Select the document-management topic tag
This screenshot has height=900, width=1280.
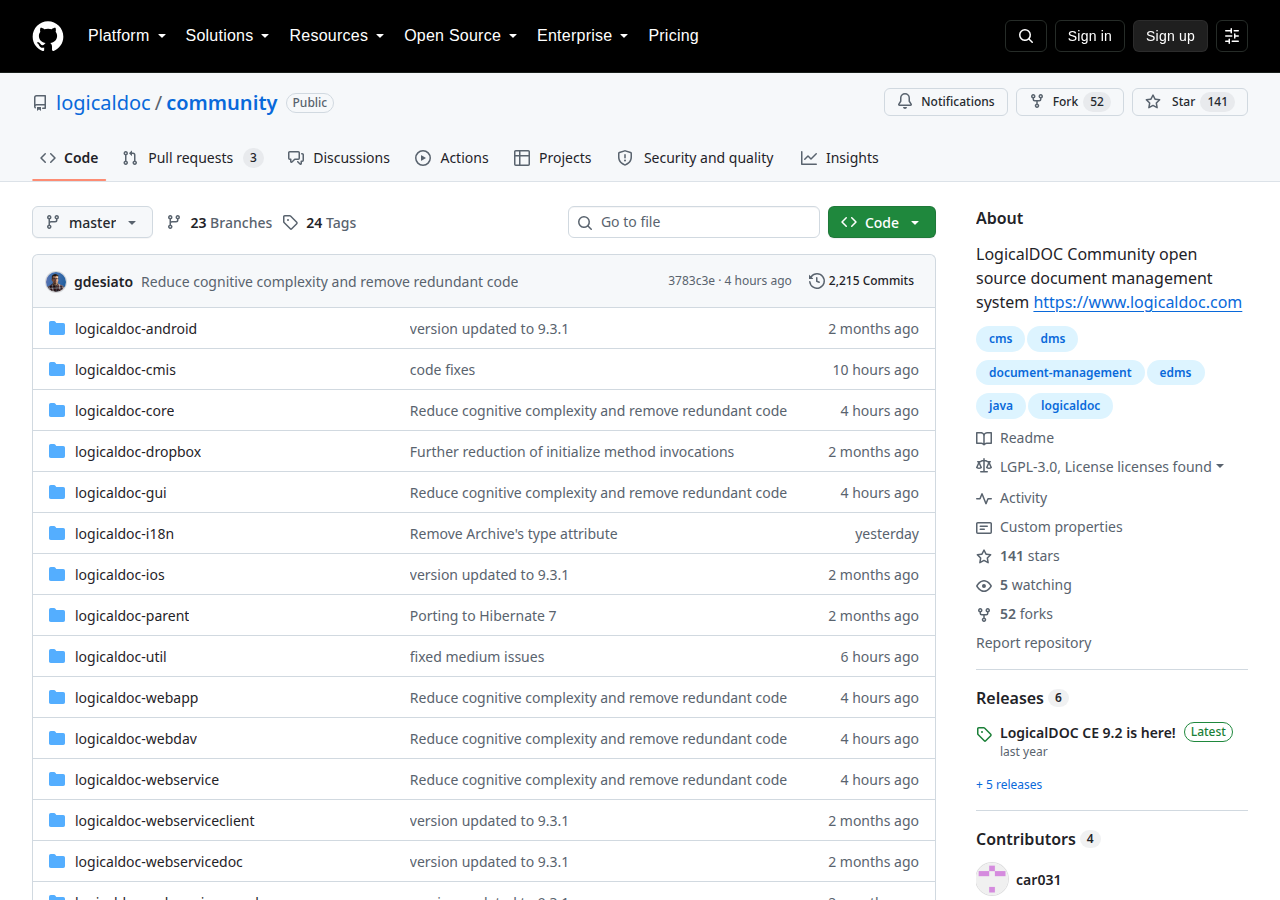(x=1060, y=372)
